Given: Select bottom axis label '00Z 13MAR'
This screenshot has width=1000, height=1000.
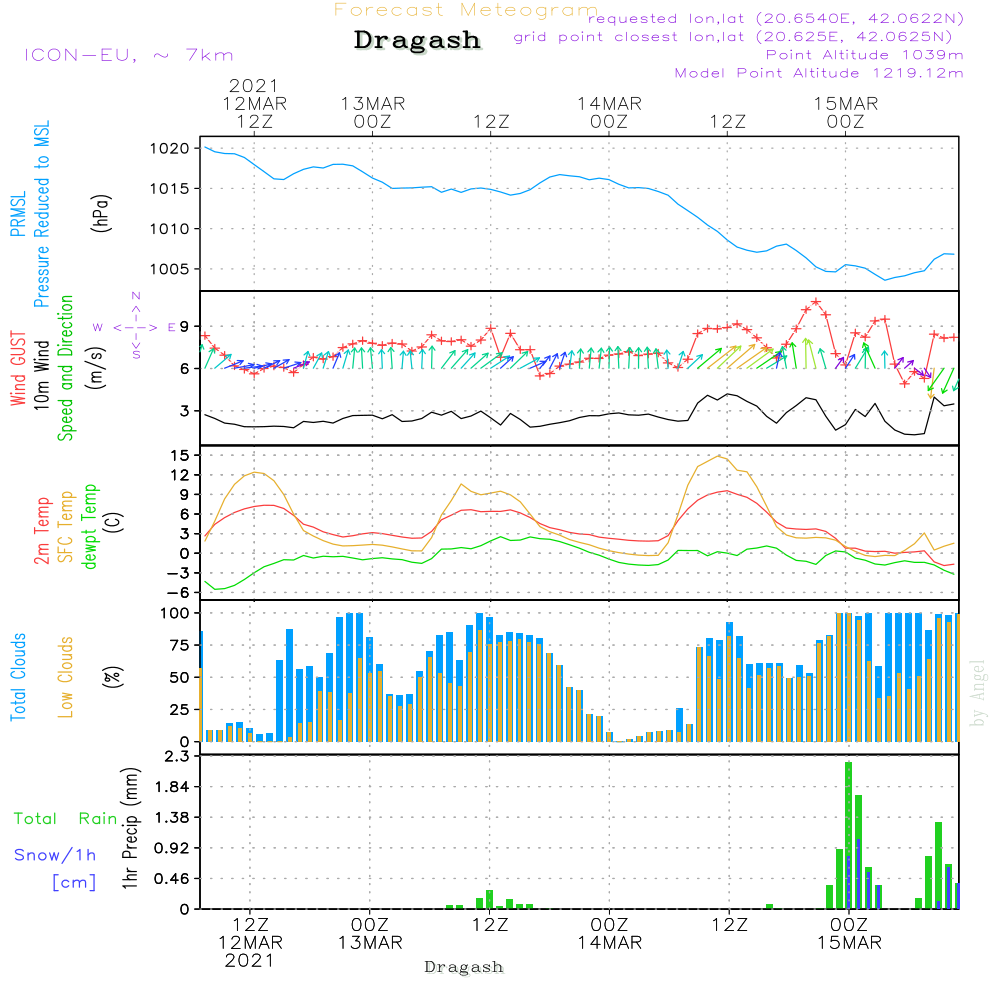Looking at the screenshot, I should coord(370,934).
